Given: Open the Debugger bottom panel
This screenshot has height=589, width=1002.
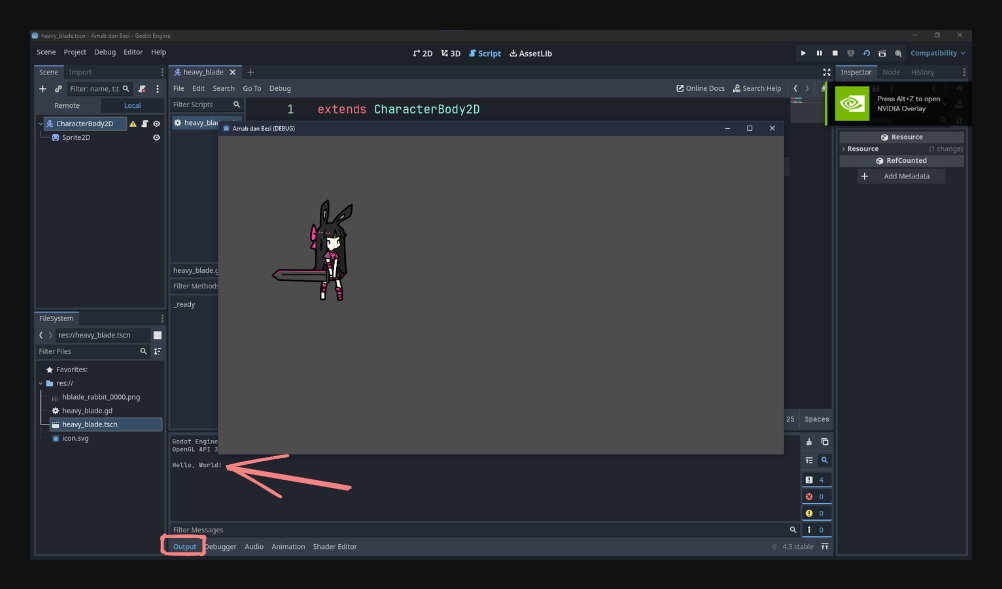Looking at the screenshot, I should [x=220, y=547].
